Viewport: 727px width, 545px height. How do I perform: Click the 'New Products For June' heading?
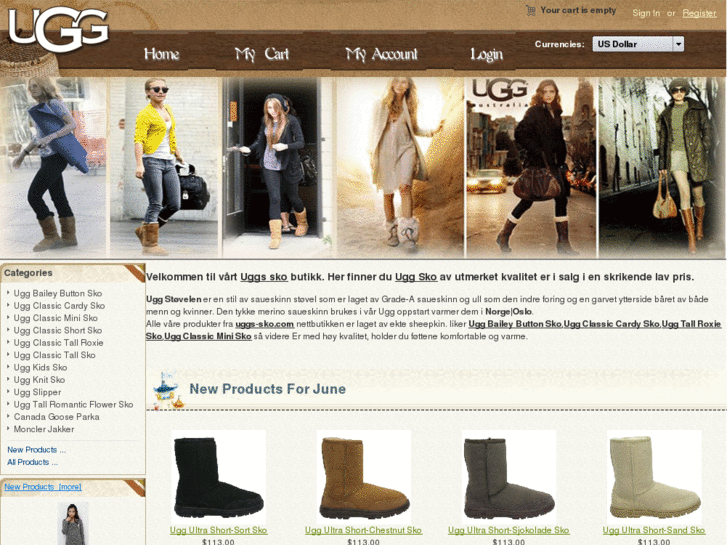268,389
